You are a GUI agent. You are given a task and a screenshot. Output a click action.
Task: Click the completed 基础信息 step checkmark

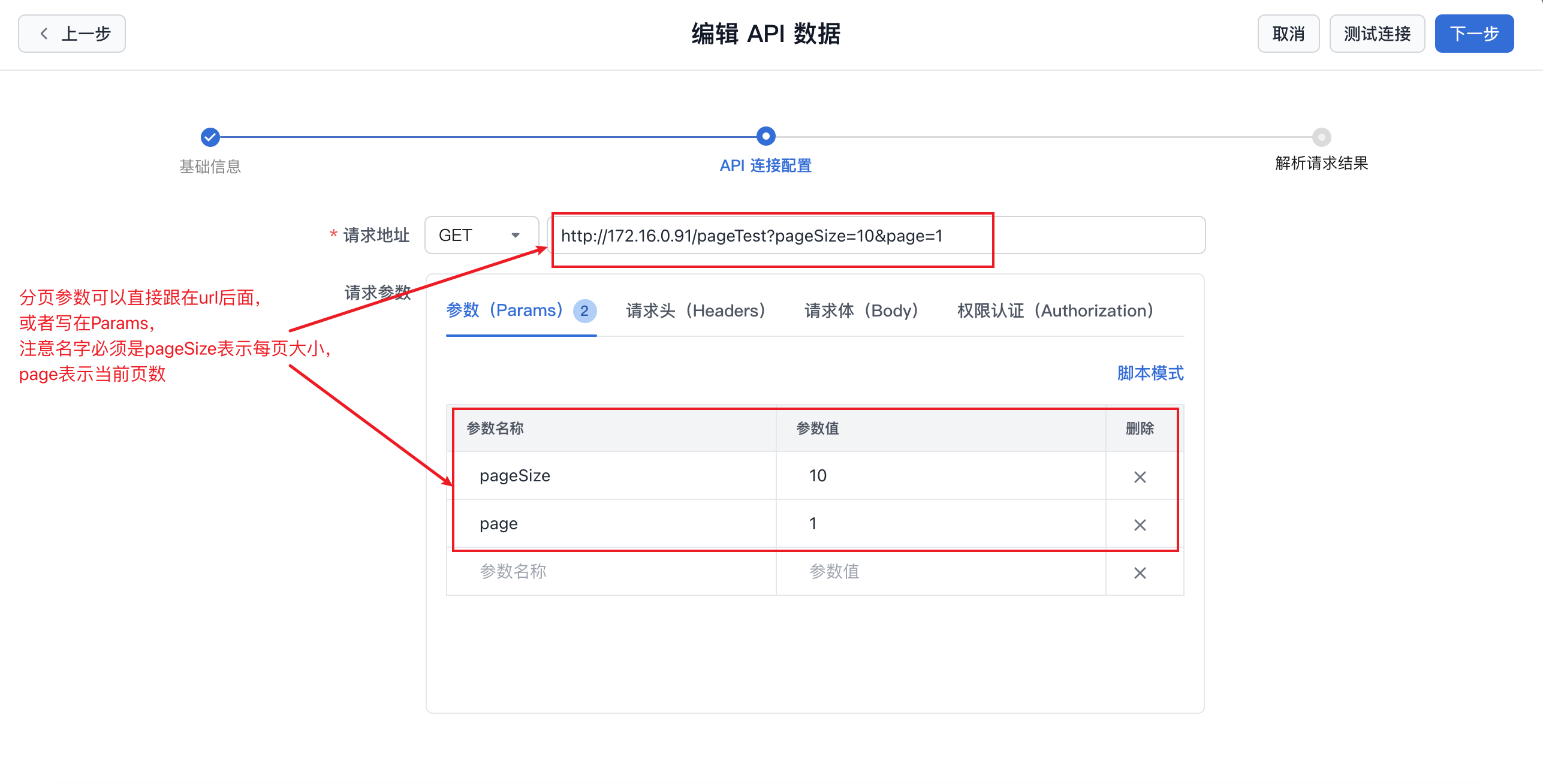pyautogui.click(x=210, y=137)
